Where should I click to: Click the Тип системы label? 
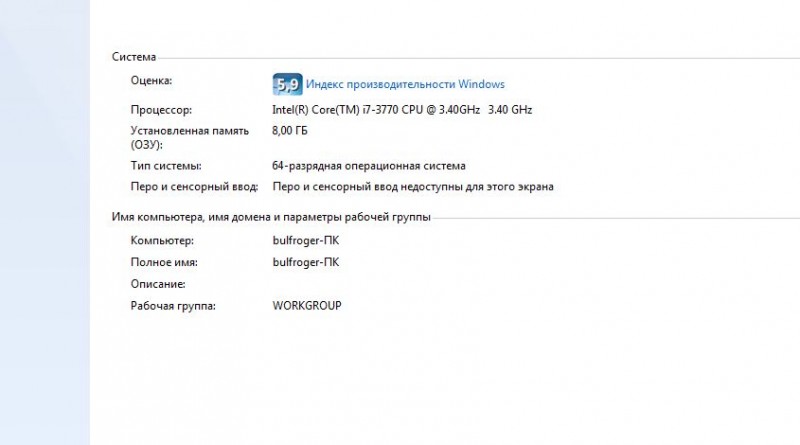[165, 166]
